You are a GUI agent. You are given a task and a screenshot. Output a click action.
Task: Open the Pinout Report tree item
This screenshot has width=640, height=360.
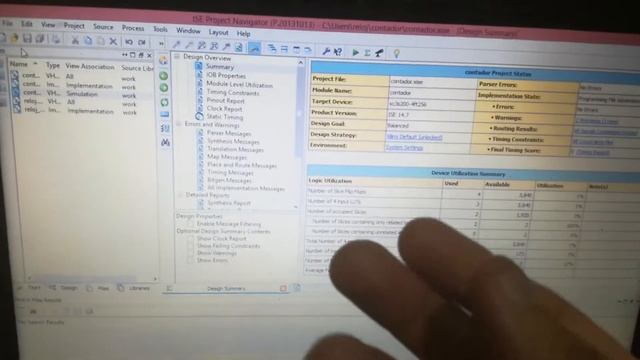pyautogui.click(x=226, y=100)
